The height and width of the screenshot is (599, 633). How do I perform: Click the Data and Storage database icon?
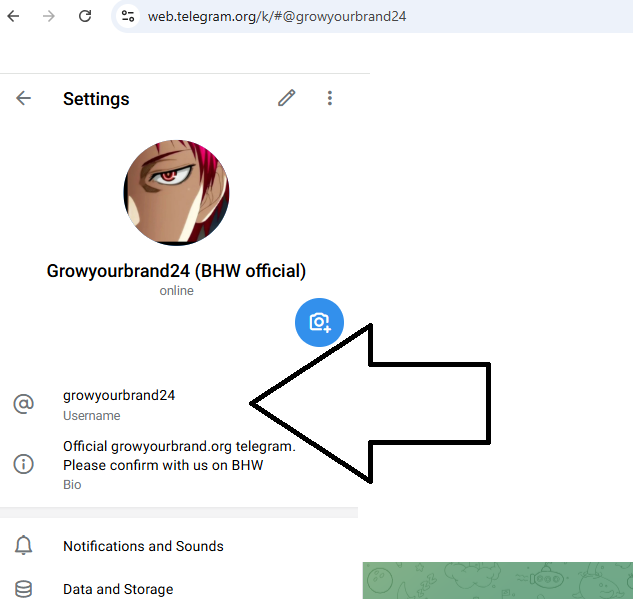23,589
